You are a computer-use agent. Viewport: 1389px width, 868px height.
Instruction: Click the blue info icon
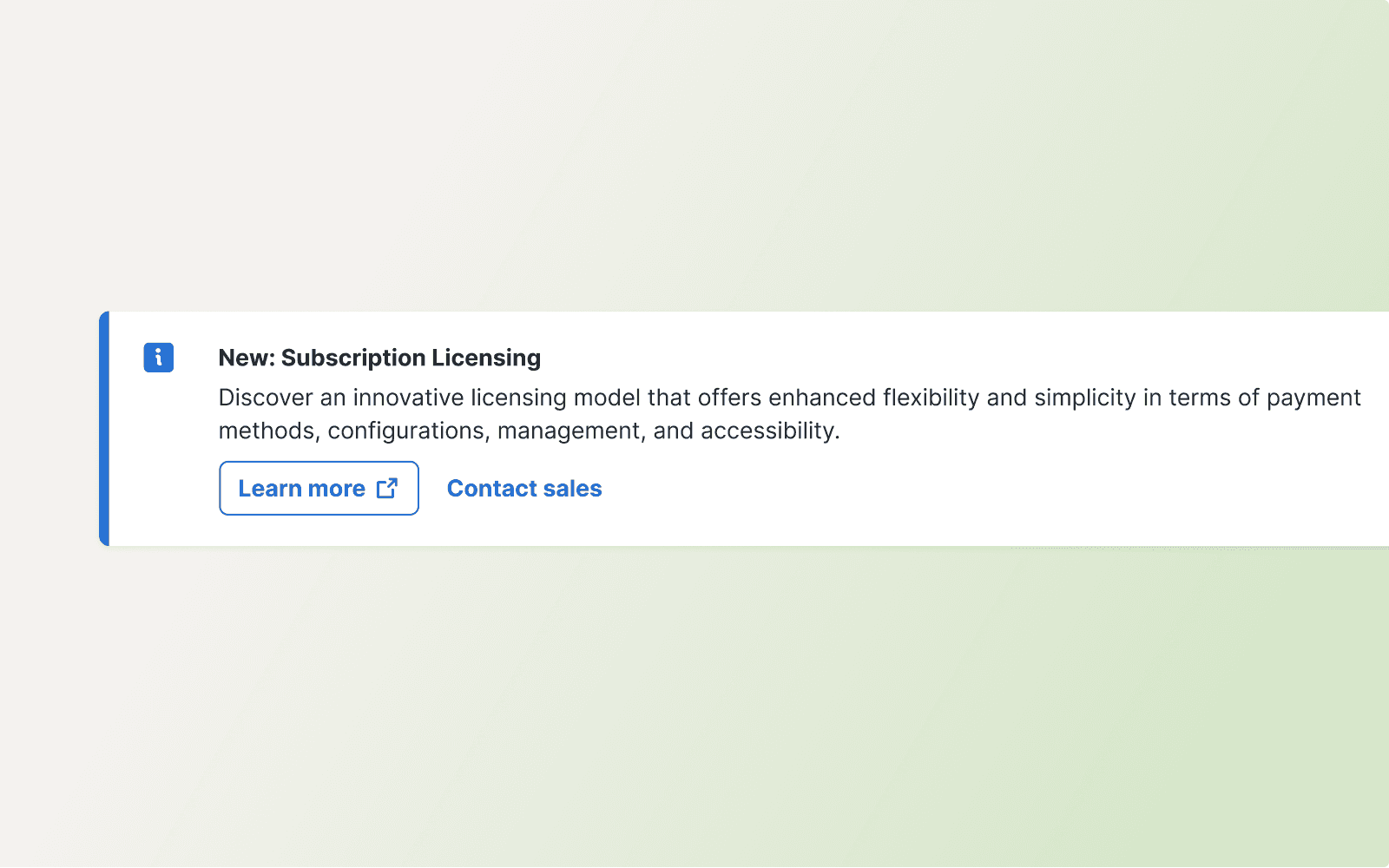[x=159, y=358]
